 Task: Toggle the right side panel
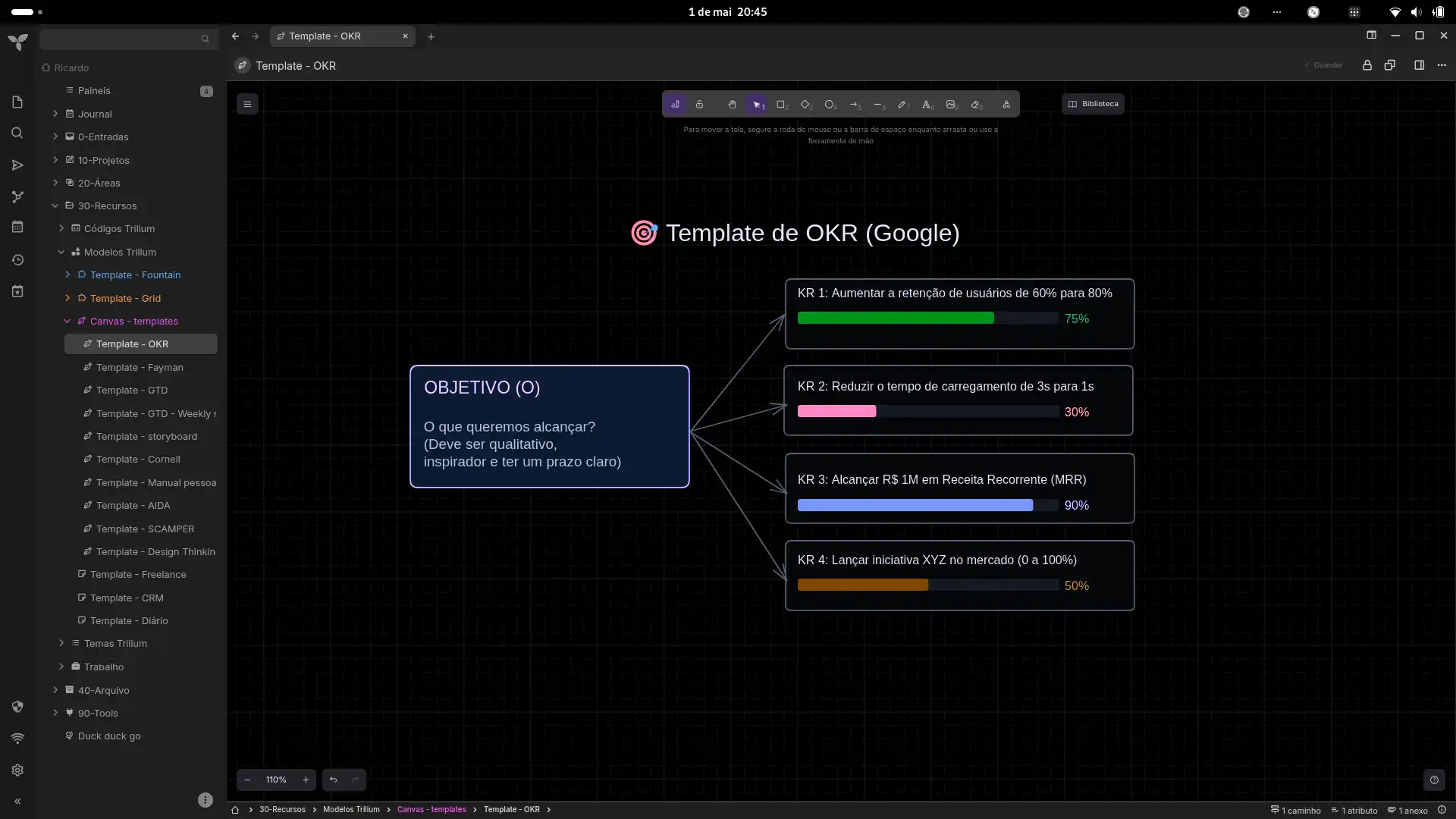click(1419, 65)
